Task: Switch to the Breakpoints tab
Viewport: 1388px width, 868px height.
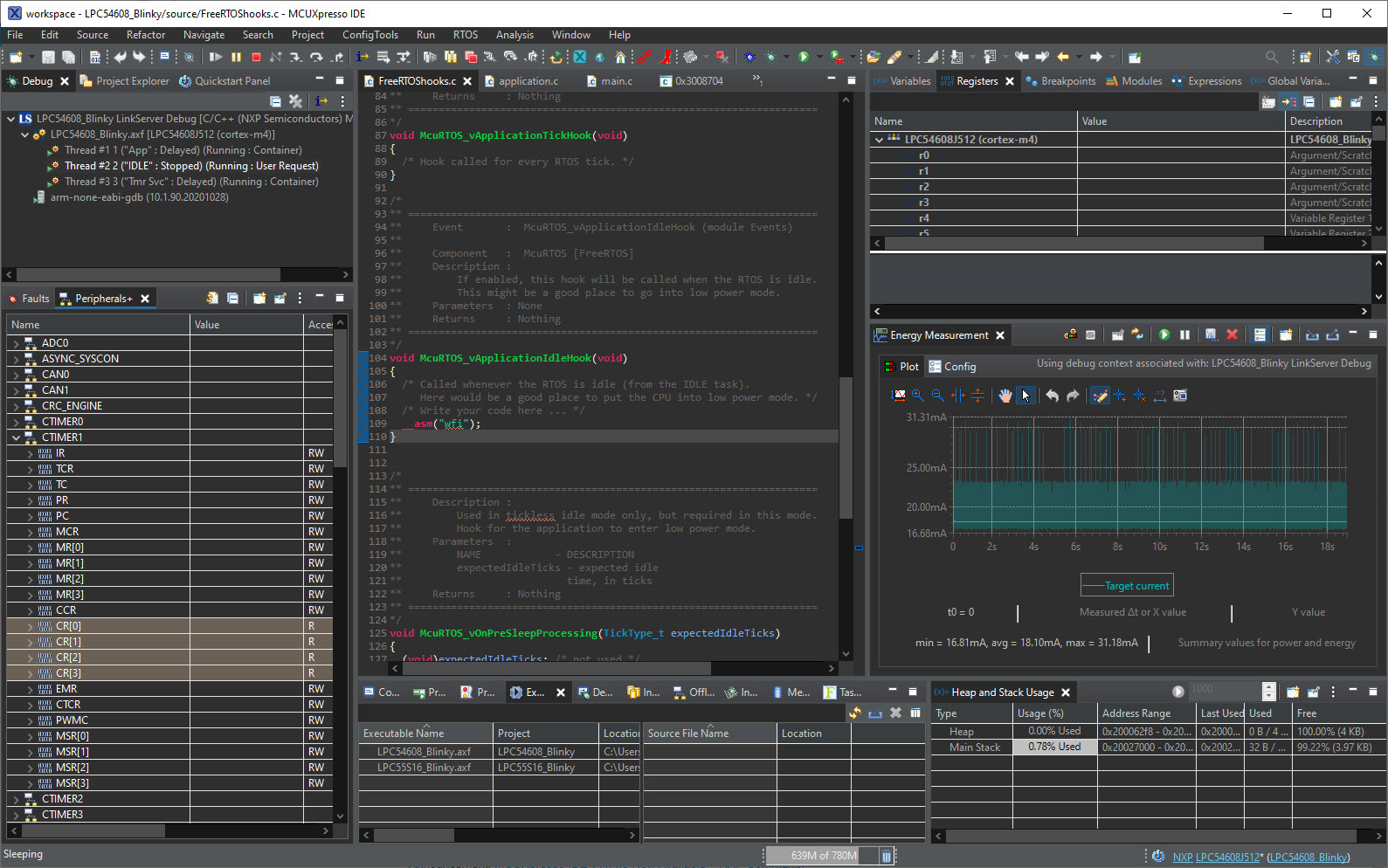Action: pyautogui.click(x=1060, y=81)
